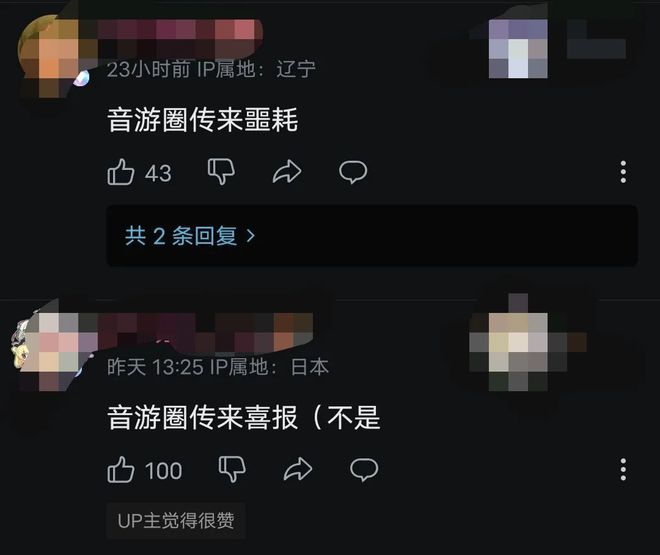
Task: Open more options for the 音游圈传来喜报 comment
Action: pyautogui.click(x=623, y=469)
